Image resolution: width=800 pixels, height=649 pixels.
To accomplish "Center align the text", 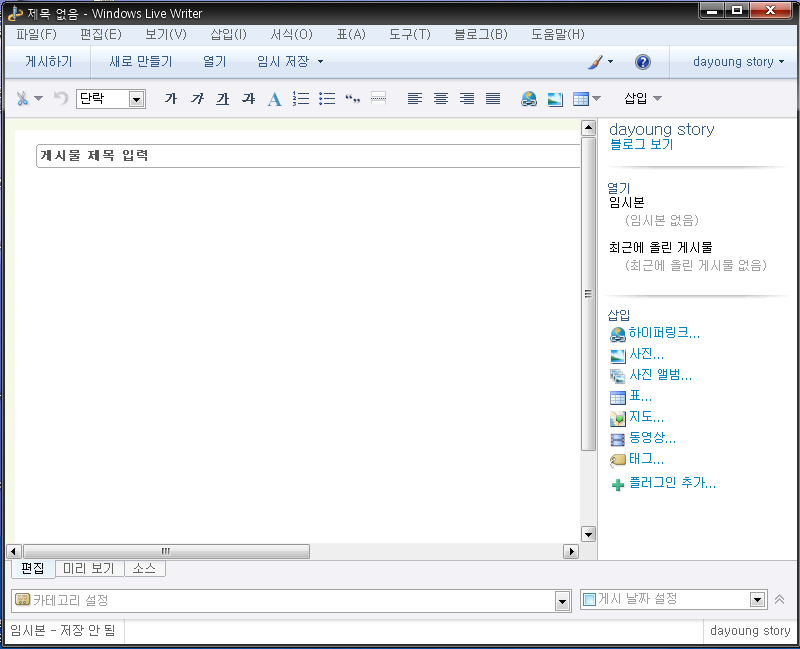I will 441,98.
